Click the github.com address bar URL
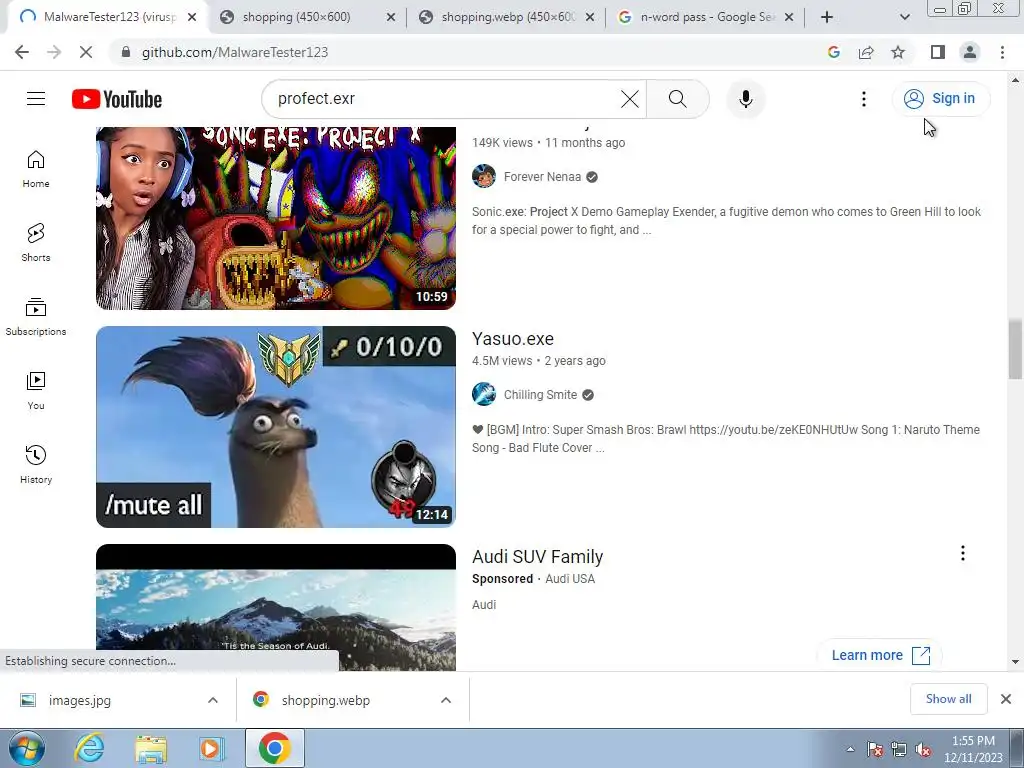The image size is (1024, 768). [235, 52]
